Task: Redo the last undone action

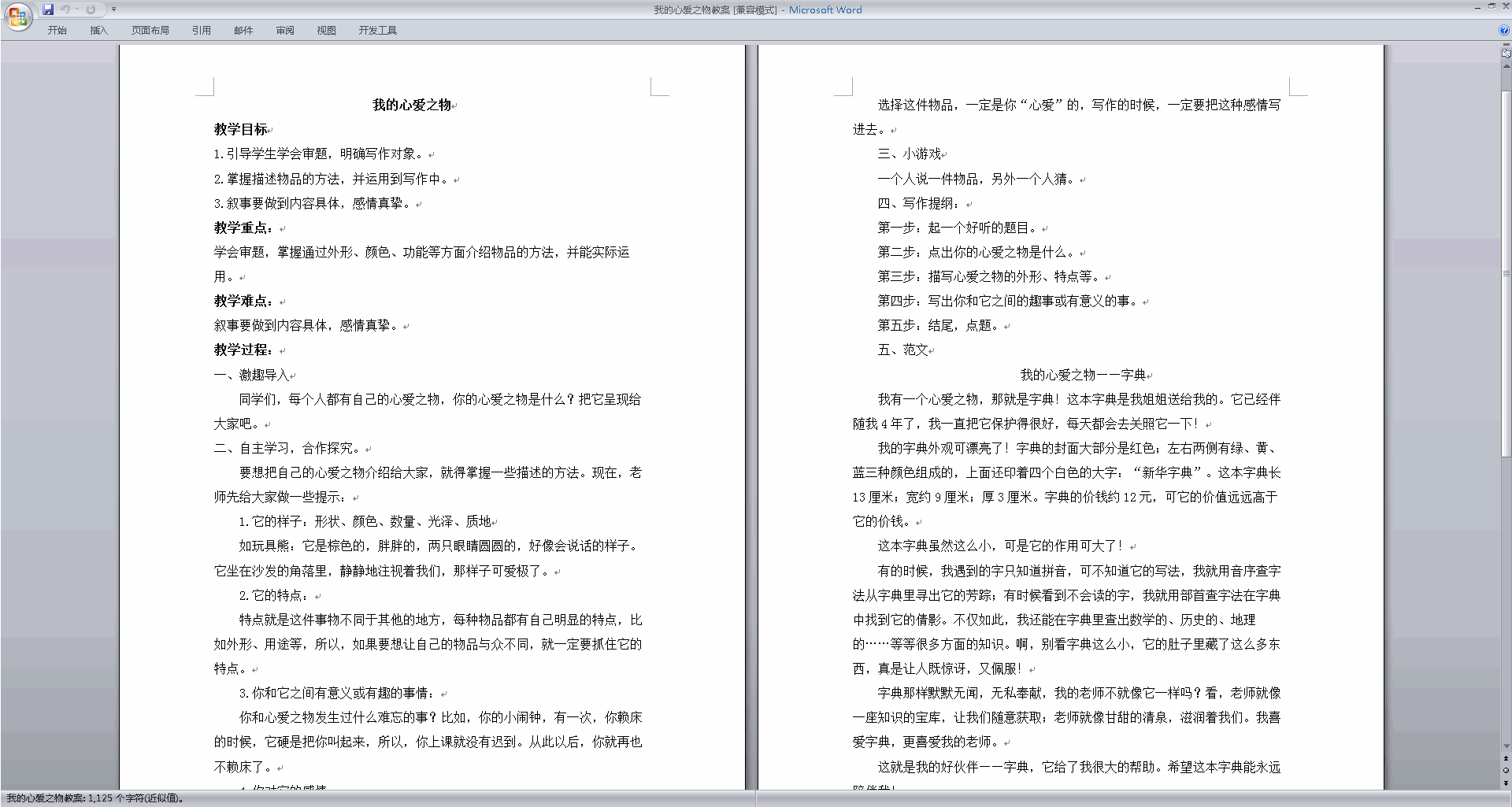Action: click(91, 9)
